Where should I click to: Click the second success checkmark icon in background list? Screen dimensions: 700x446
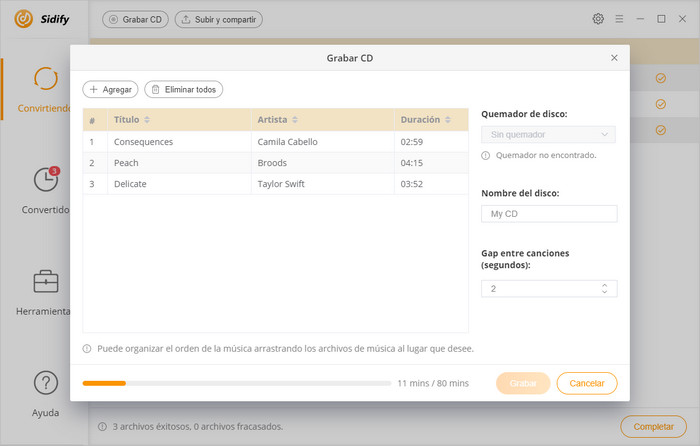(x=661, y=104)
